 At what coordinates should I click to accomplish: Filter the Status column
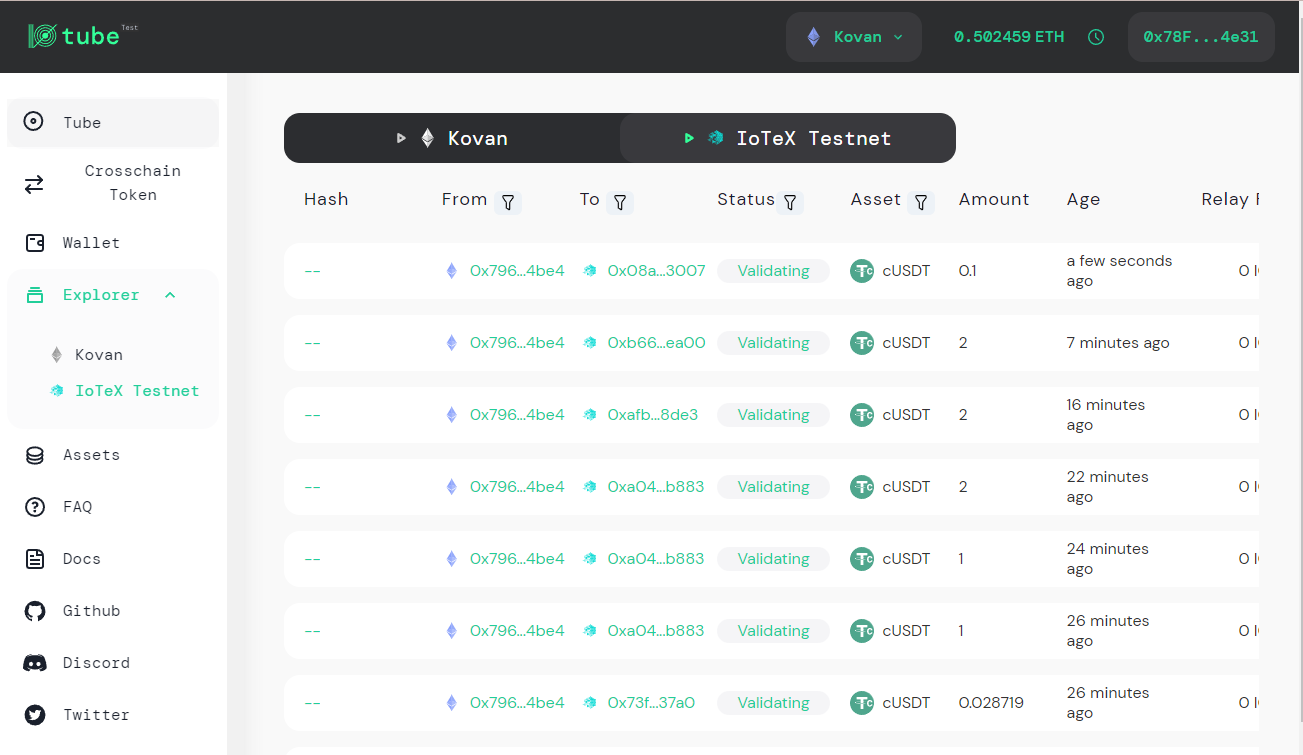(x=790, y=203)
